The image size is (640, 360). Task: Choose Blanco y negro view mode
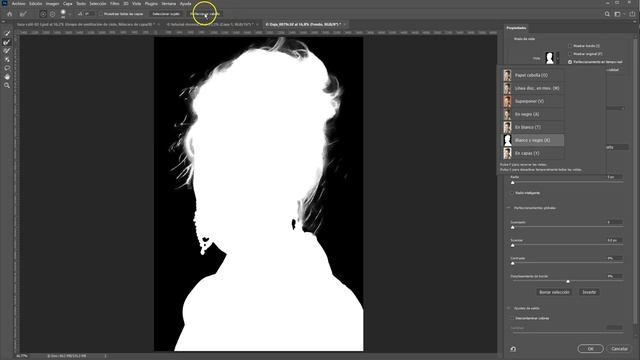pyautogui.click(x=533, y=140)
